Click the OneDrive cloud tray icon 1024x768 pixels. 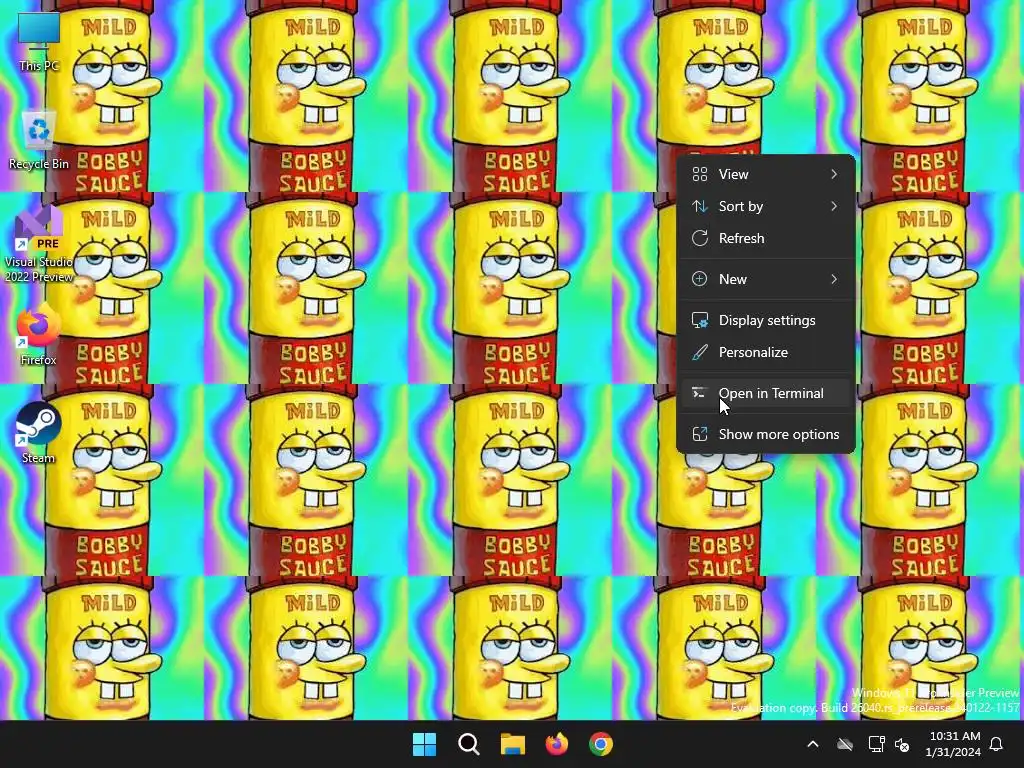coord(845,744)
